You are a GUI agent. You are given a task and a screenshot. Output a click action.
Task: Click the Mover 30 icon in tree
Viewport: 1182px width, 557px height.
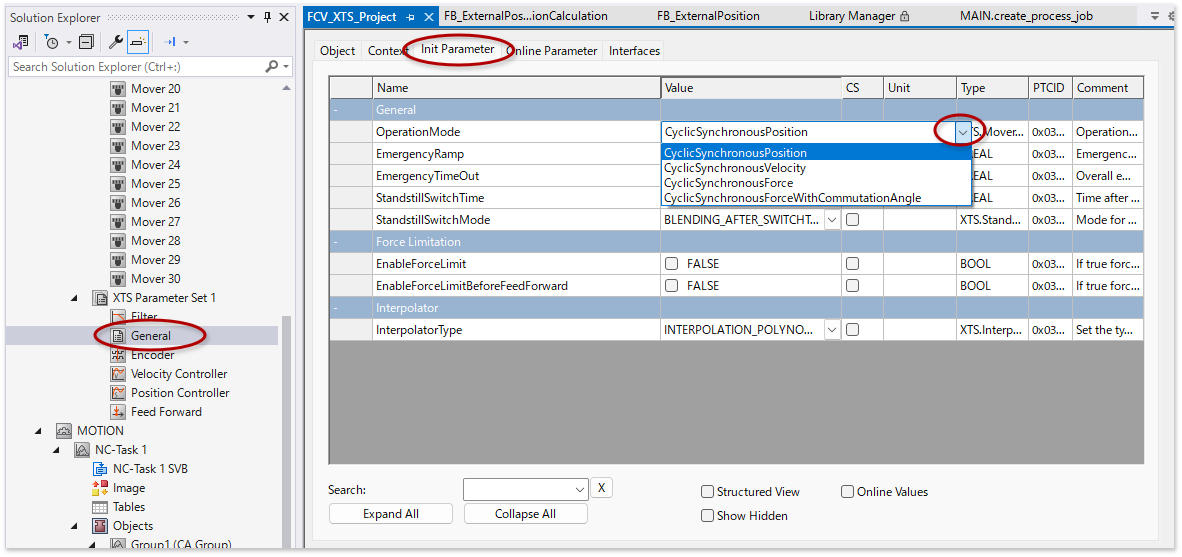click(x=118, y=279)
